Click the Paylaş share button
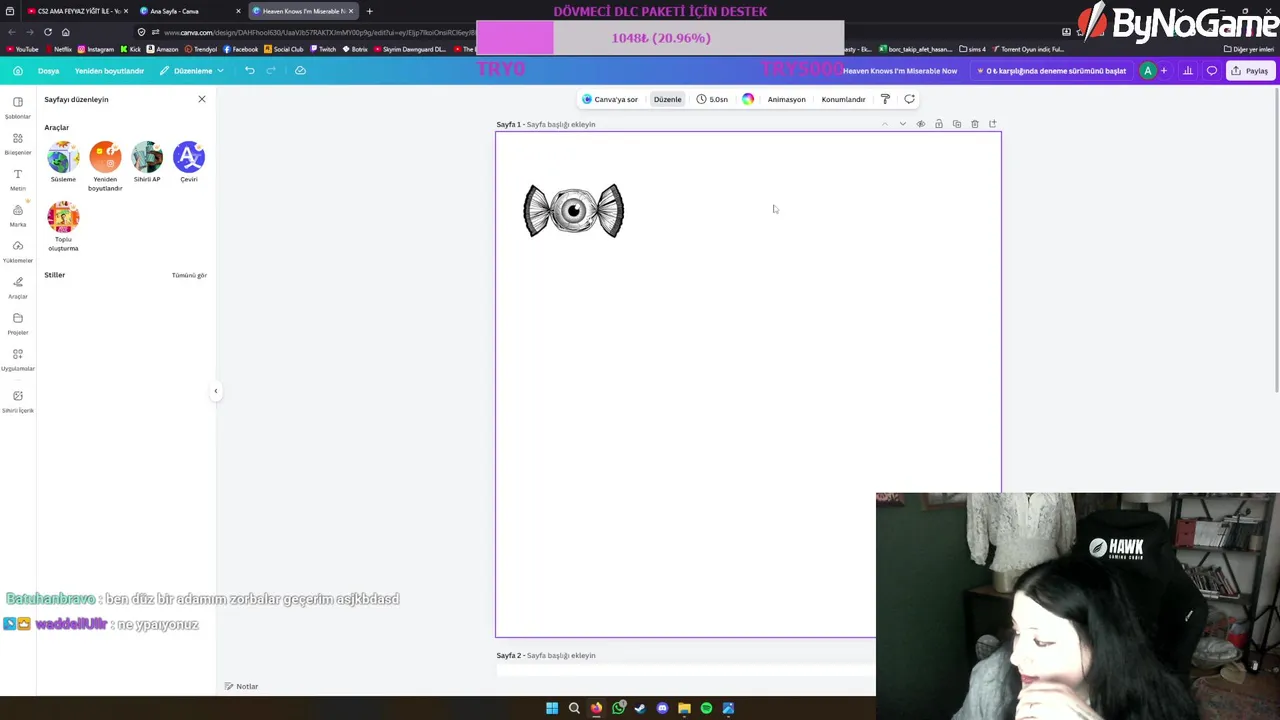 click(1250, 71)
